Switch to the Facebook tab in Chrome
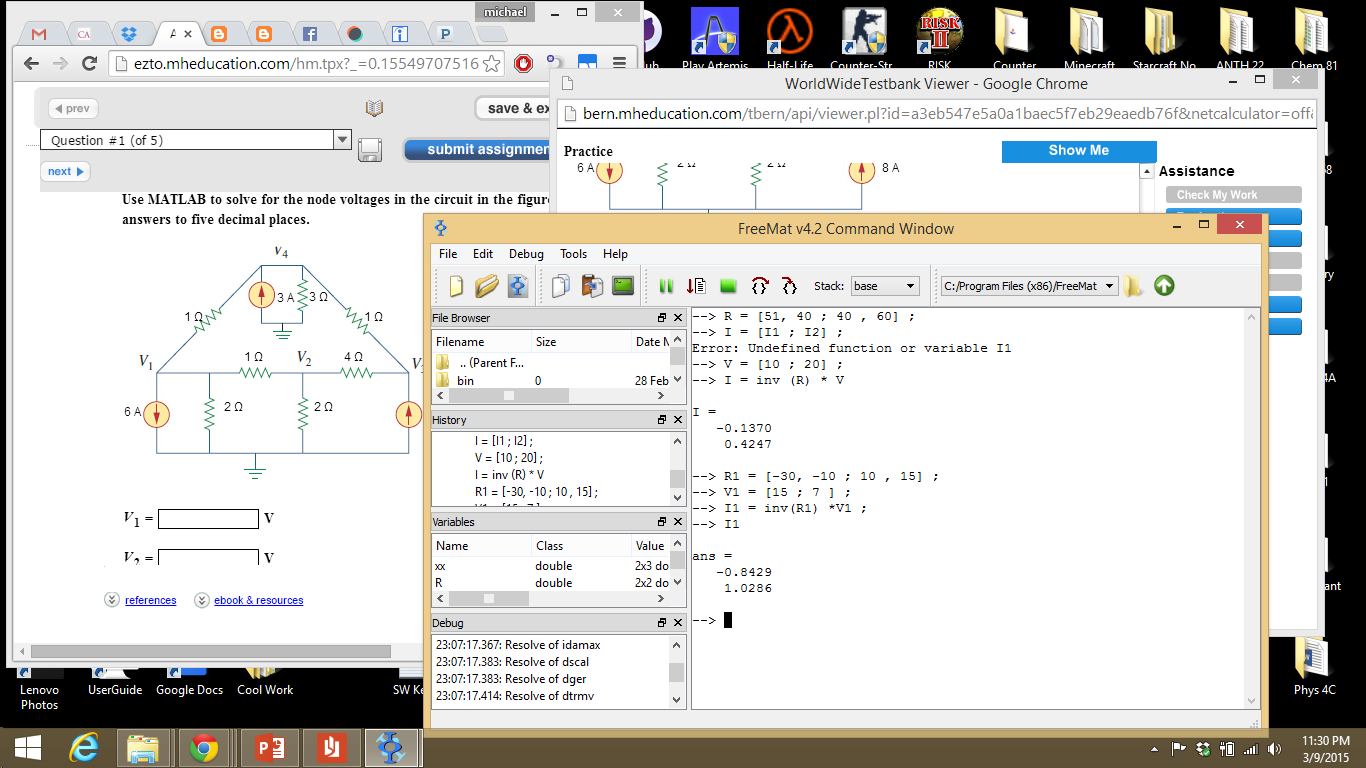Image resolution: width=1366 pixels, height=768 pixels. click(310, 34)
